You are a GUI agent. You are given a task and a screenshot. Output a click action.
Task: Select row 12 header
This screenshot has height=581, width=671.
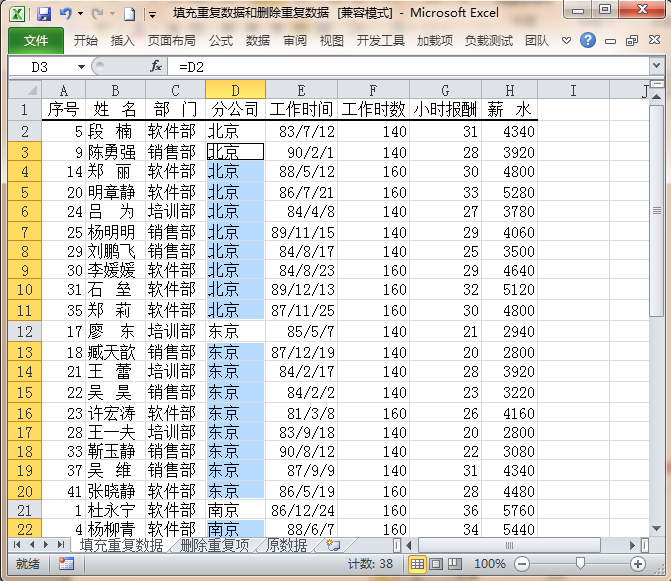coord(25,331)
